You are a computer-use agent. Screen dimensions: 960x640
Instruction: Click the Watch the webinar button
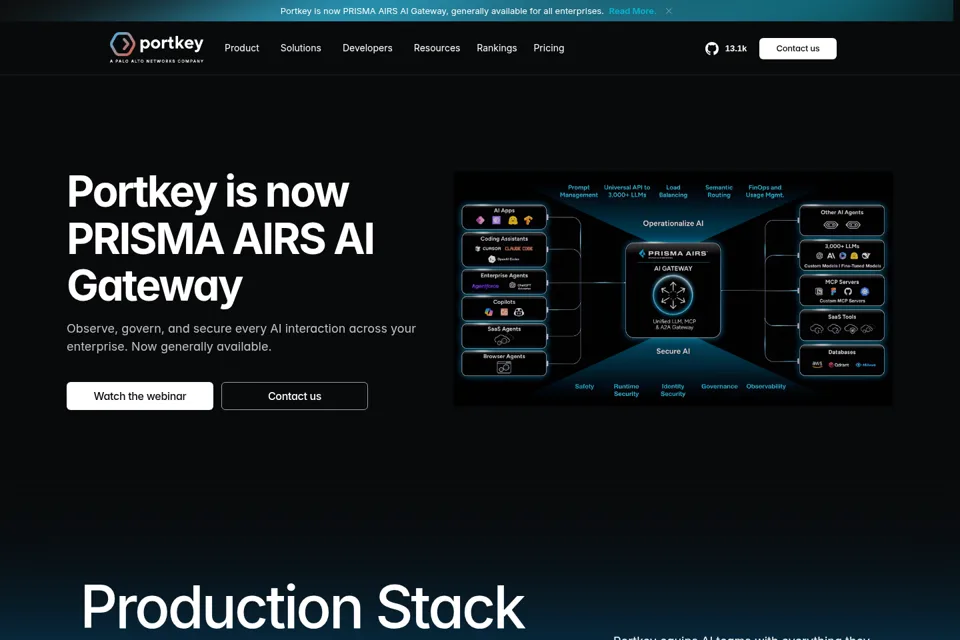[140, 396]
